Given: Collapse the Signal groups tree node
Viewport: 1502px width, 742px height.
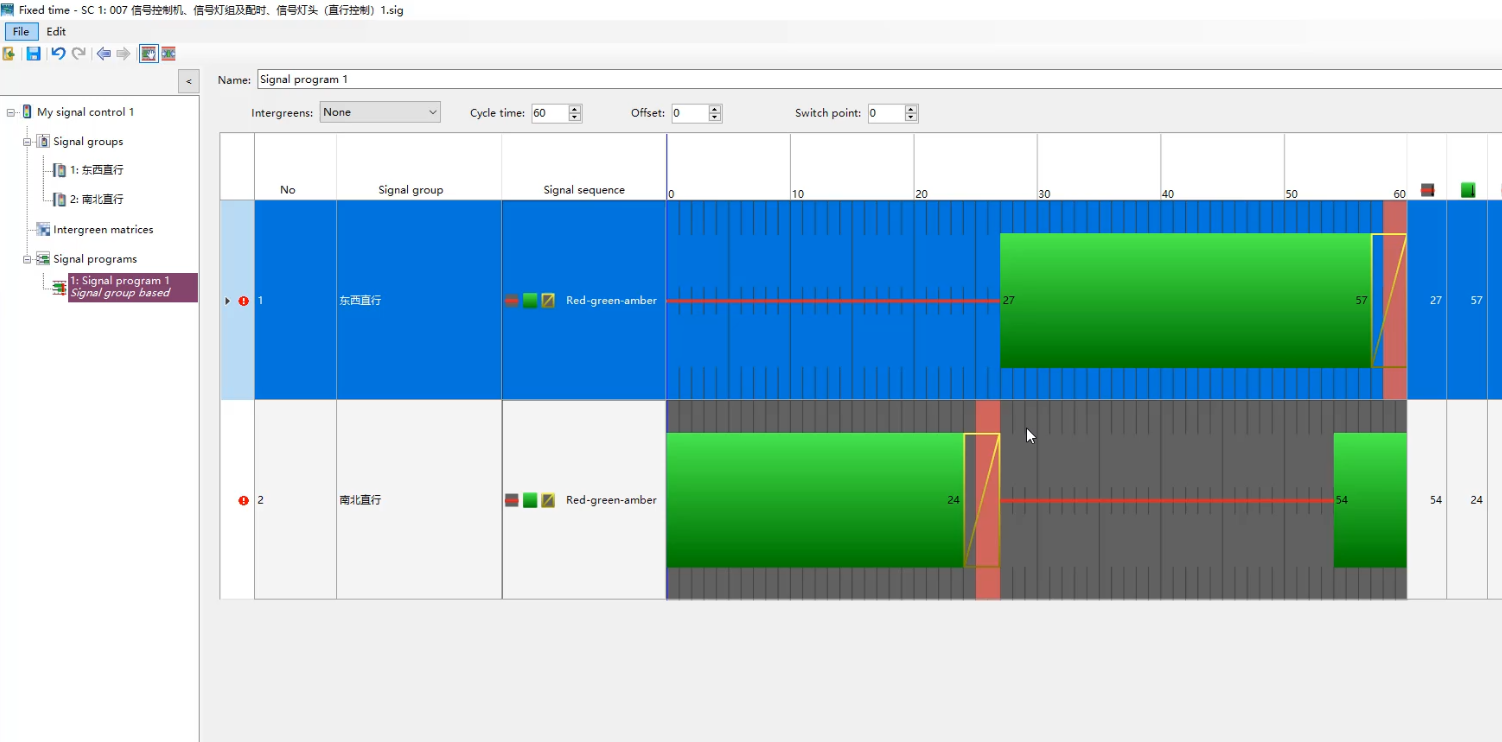Looking at the screenshot, I should click(x=28, y=142).
